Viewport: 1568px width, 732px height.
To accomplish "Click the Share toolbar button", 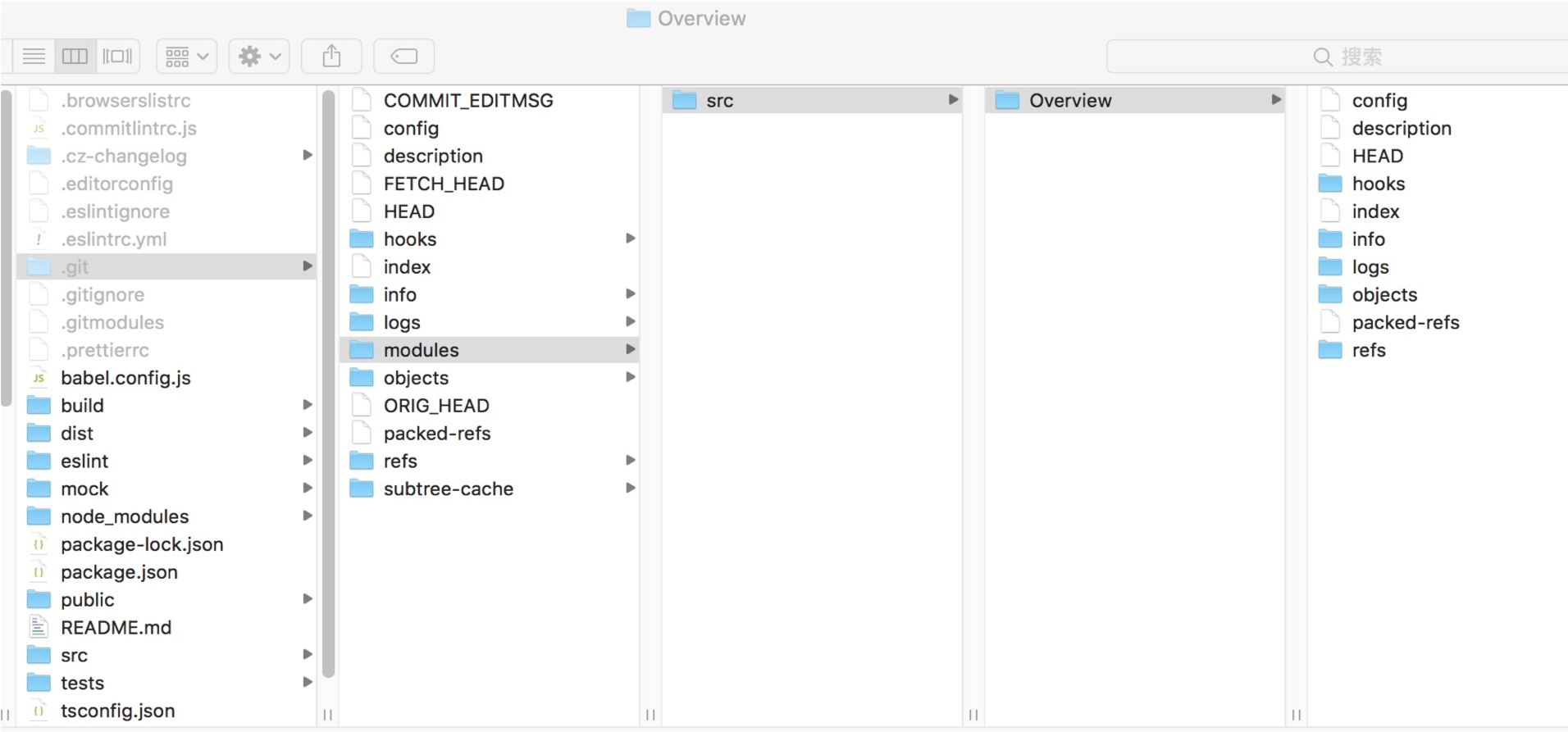I will [331, 57].
